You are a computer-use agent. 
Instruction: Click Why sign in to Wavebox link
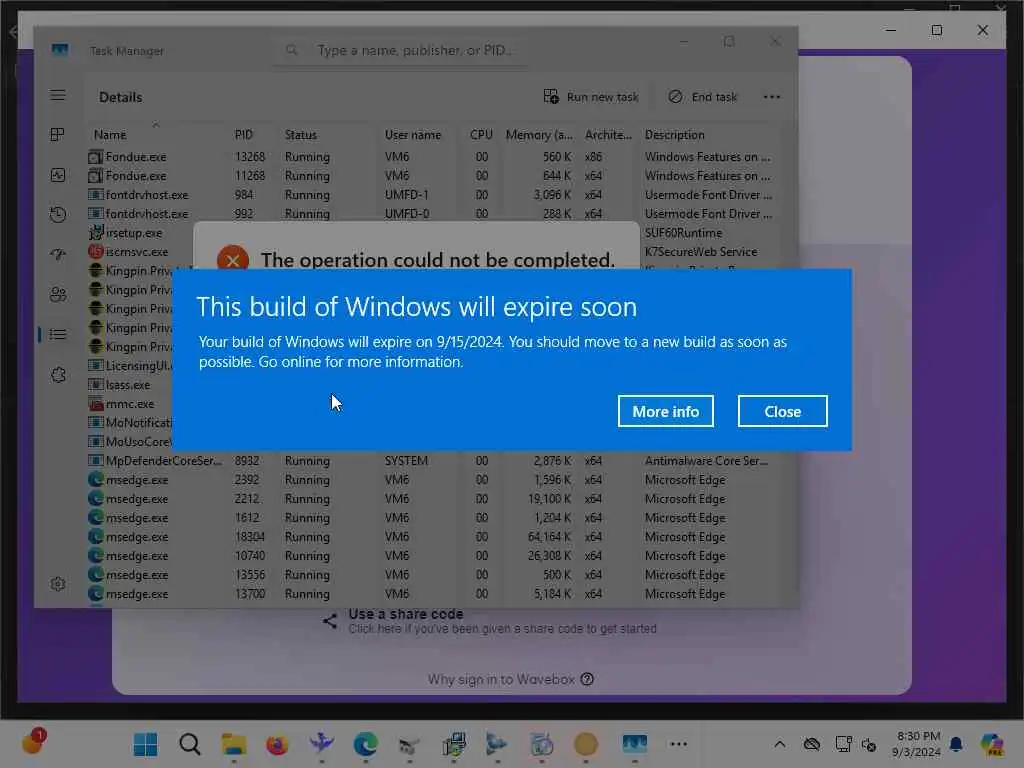[511, 679]
